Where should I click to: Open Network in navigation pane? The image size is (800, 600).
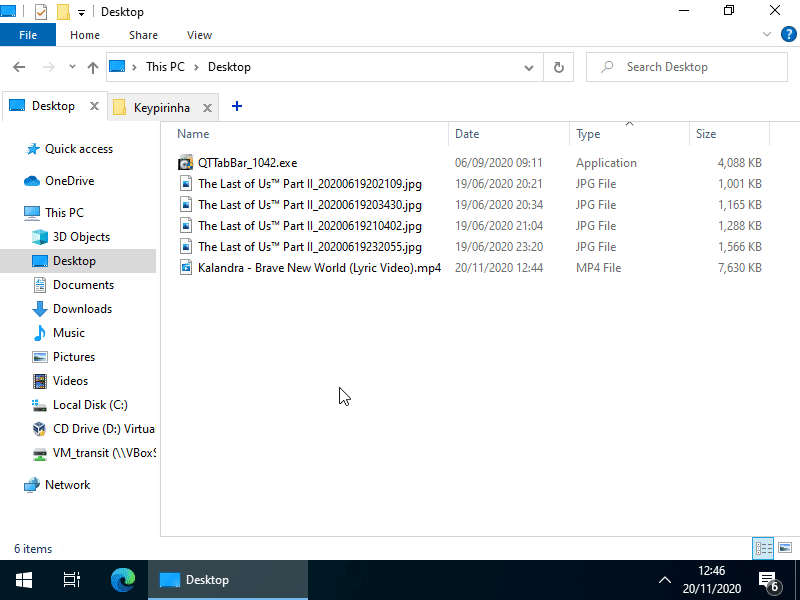tap(58, 485)
